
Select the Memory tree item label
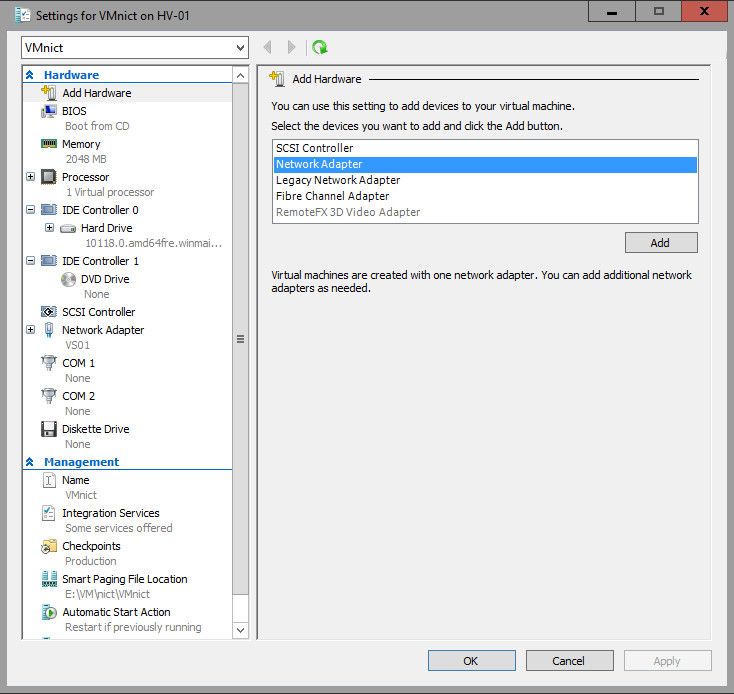(x=81, y=144)
